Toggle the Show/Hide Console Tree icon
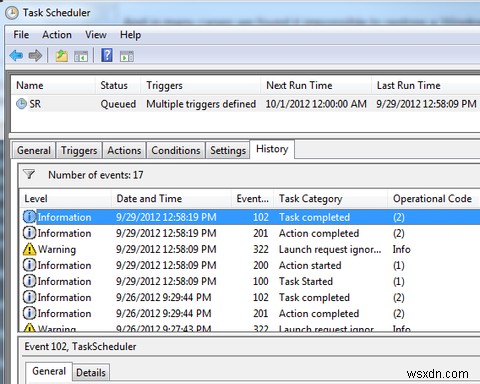This screenshot has height=384, width=480. 81,56
